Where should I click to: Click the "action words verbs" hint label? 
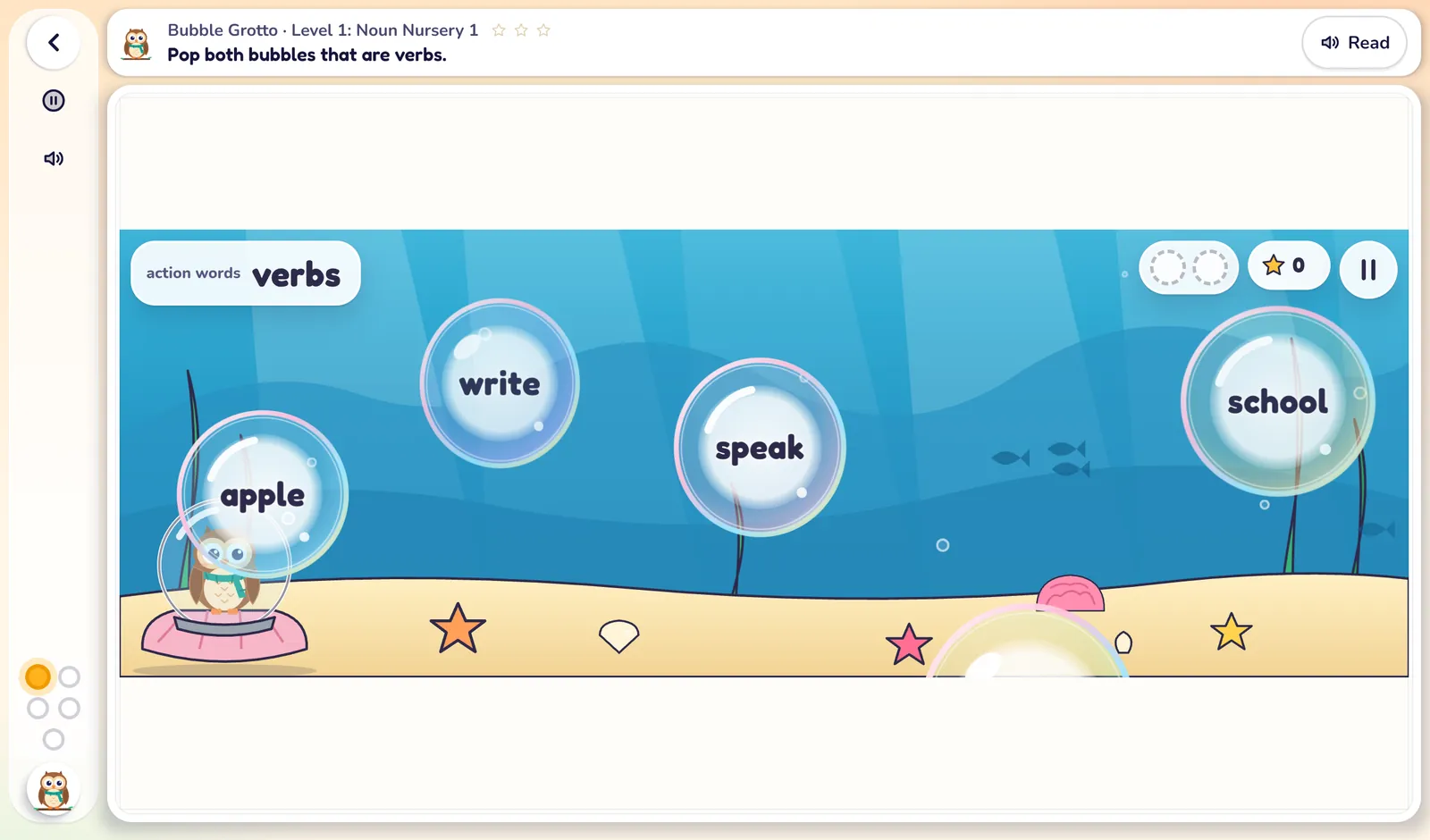[246, 273]
